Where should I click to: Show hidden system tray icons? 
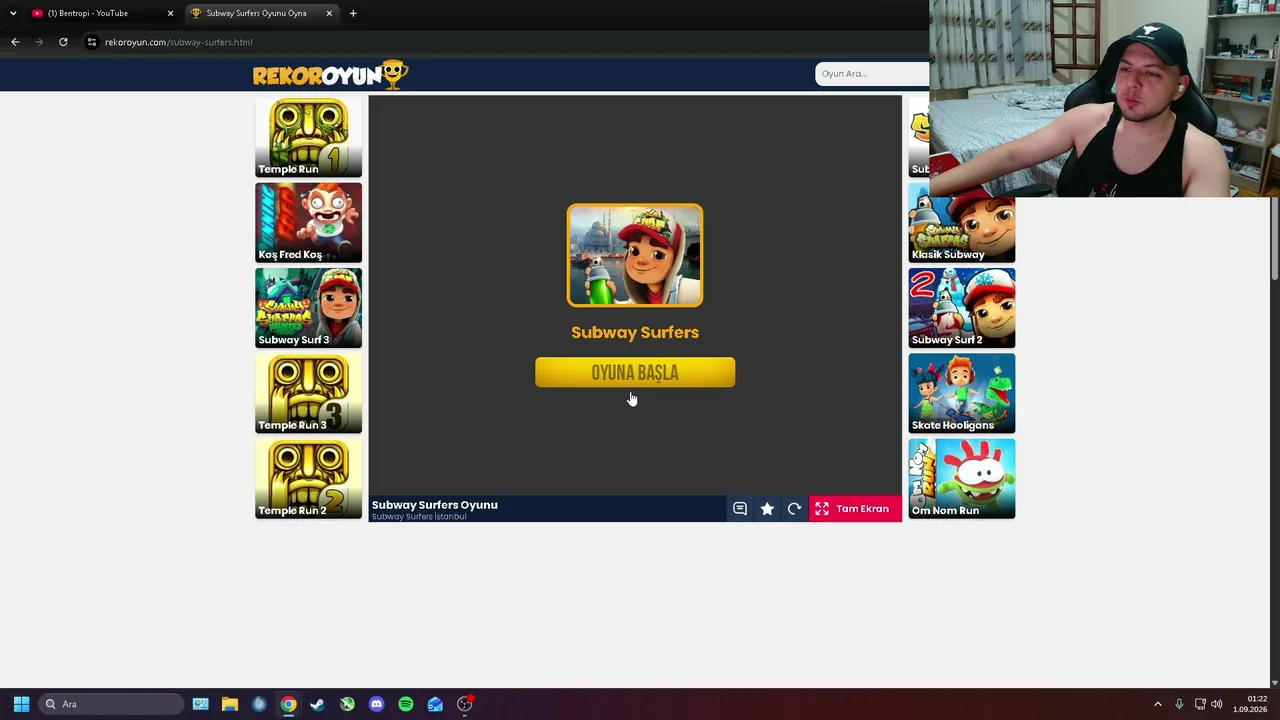click(1158, 704)
